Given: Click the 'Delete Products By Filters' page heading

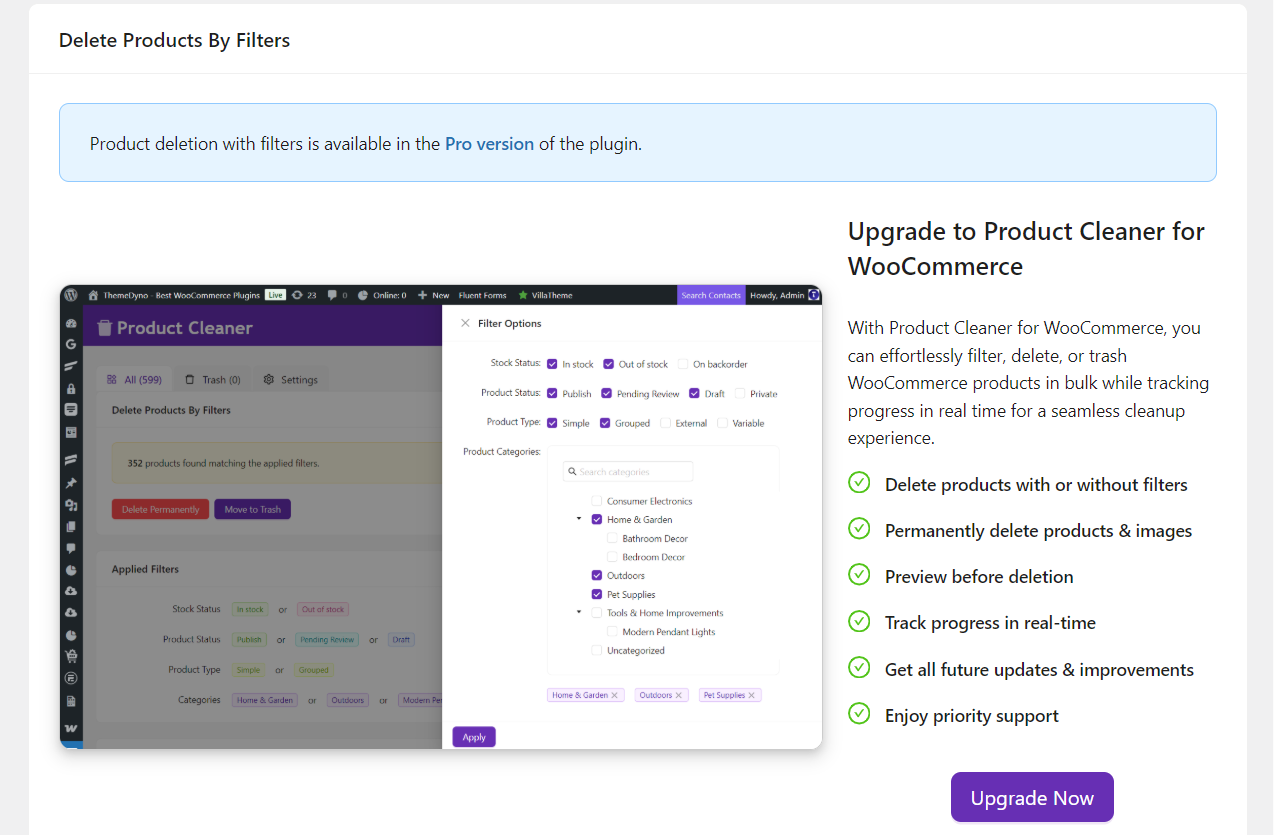Looking at the screenshot, I should 174,41.
